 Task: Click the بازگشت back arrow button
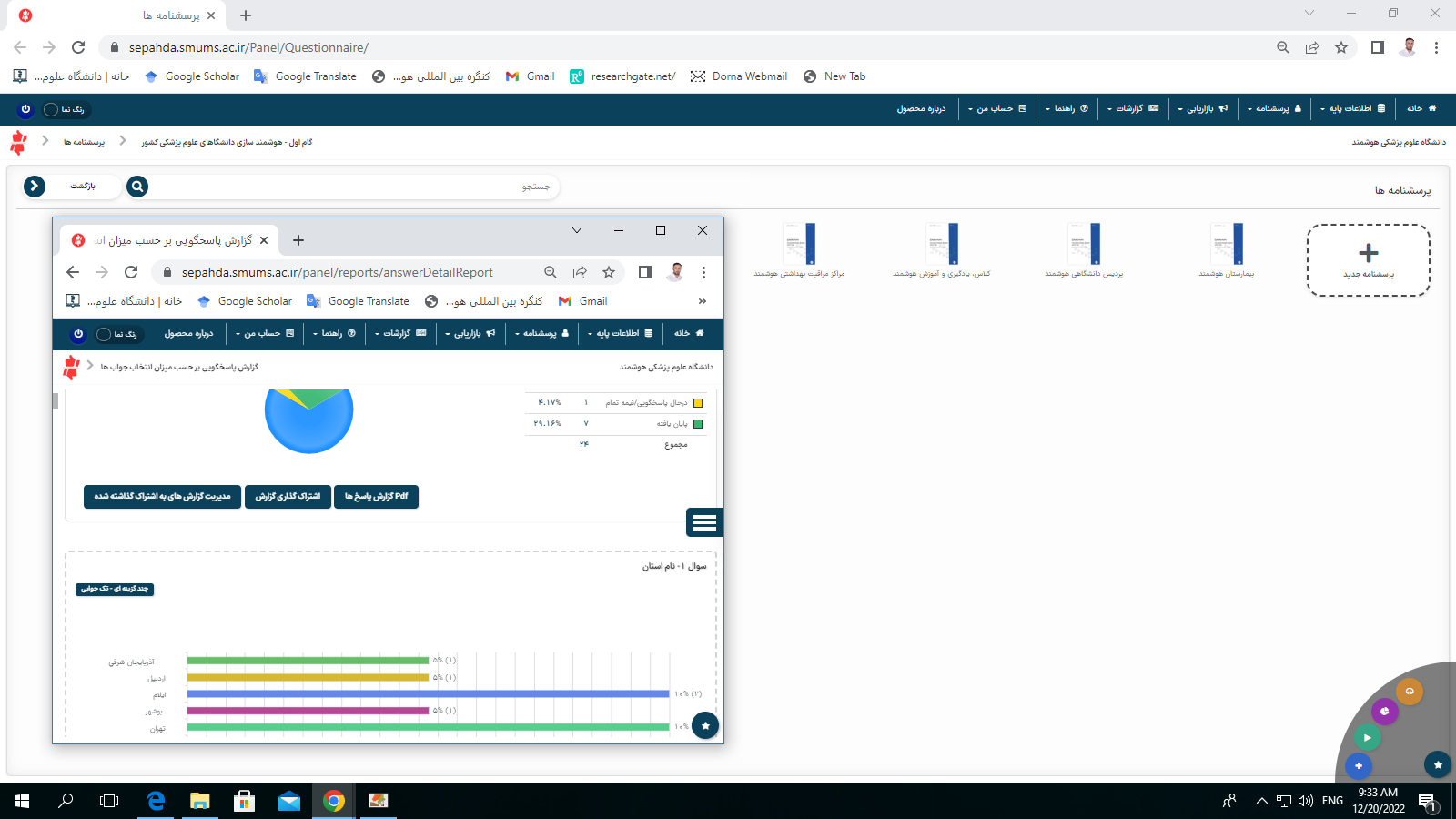[x=35, y=187]
